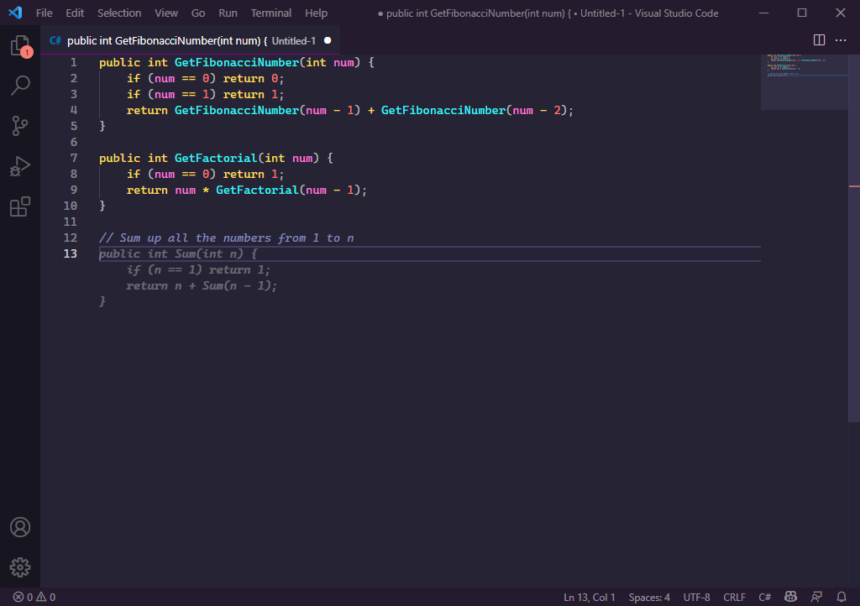The width and height of the screenshot is (860, 606).
Task: Open the Run and Debug view
Action: coord(19,166)
